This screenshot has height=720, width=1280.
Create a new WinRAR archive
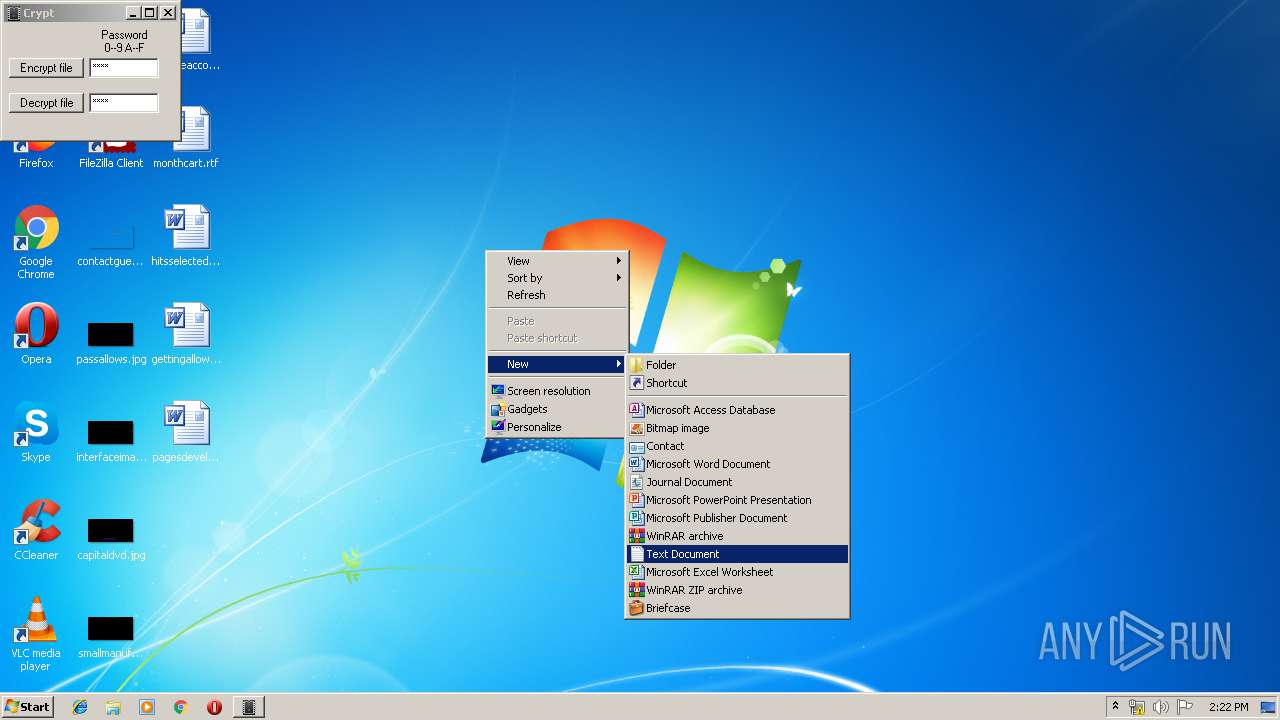pos(737,536)
